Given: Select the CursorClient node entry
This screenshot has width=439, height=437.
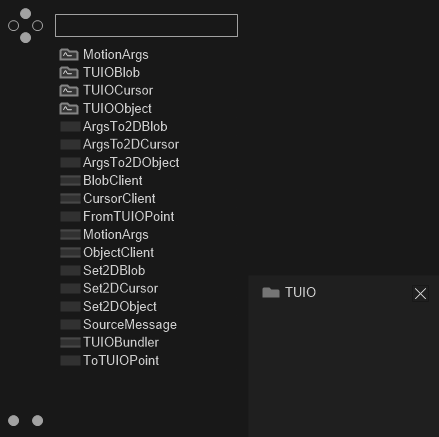Looking at the screenshot, I should (x=119, y=199).
